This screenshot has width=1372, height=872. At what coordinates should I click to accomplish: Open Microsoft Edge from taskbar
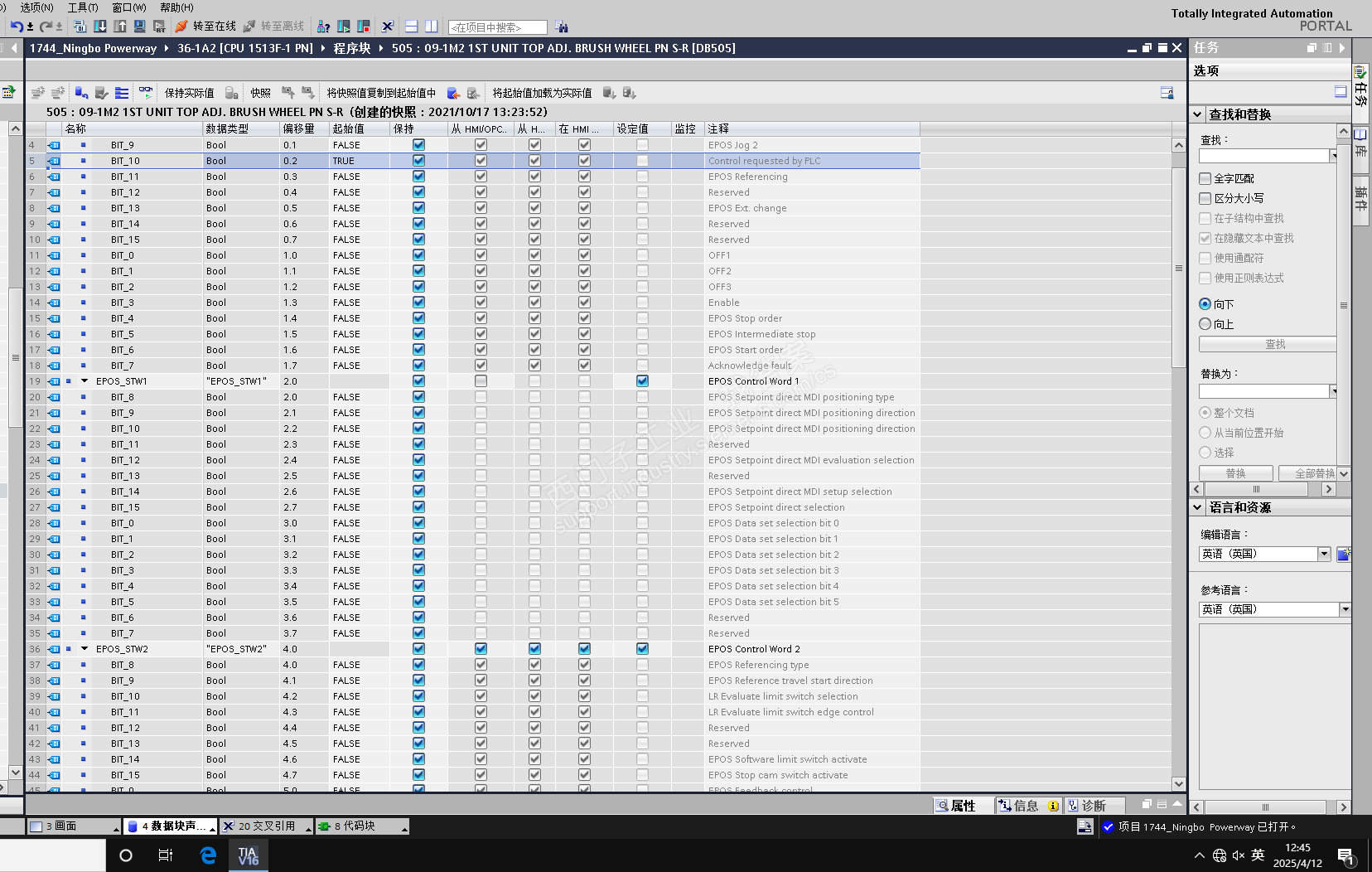(x=208, y=855)
